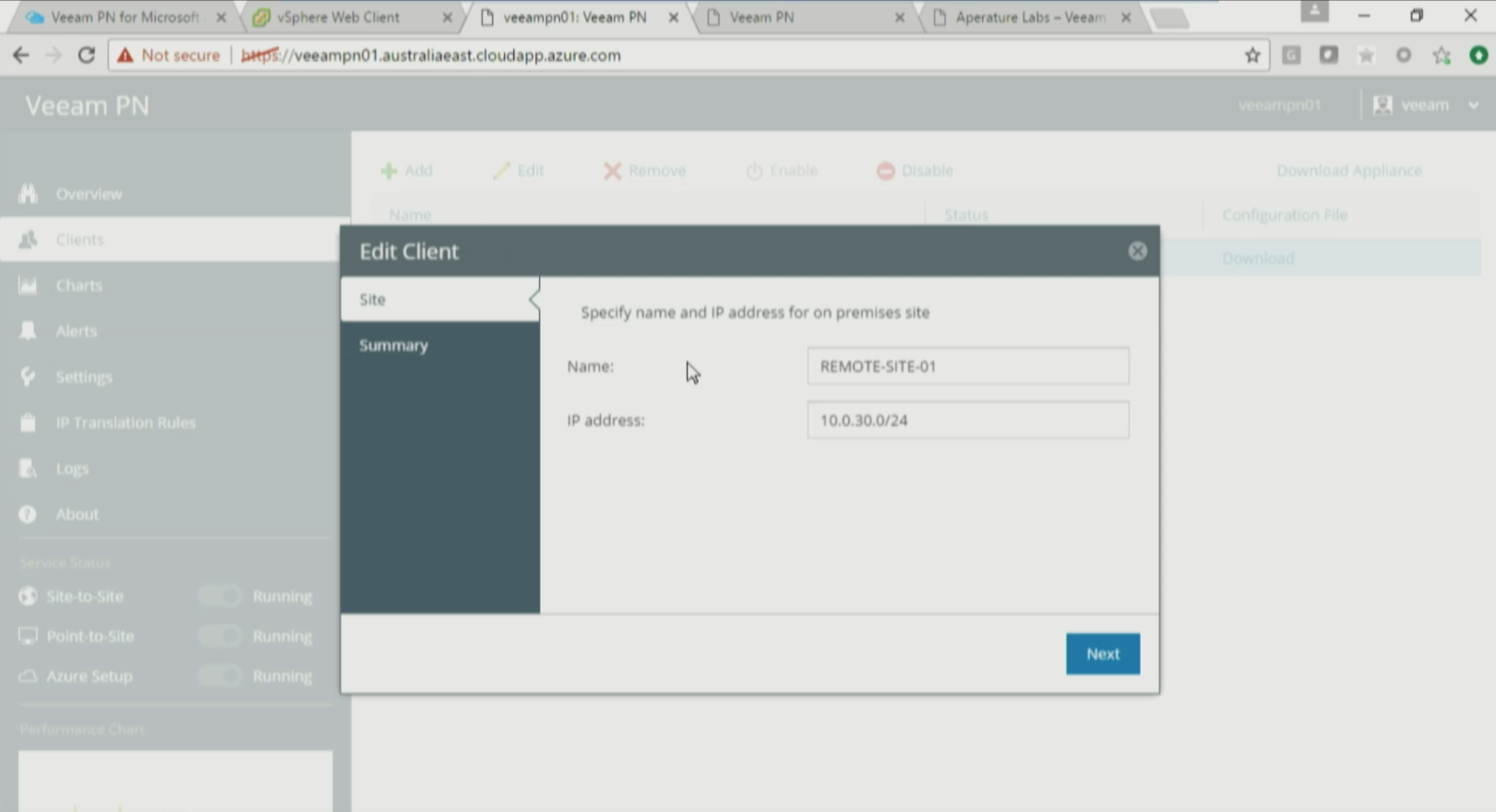Image resolution: width=1496 pixels, height=812 pixels.
Task: Focus the IP address input field
Action: [967, 420]
